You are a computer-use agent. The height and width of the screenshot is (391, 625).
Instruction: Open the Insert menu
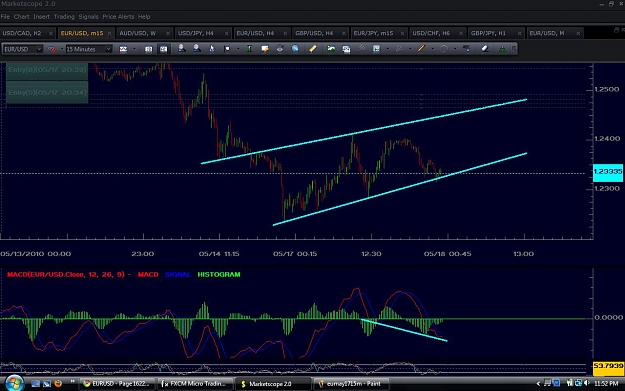click(x=41, y=17)
